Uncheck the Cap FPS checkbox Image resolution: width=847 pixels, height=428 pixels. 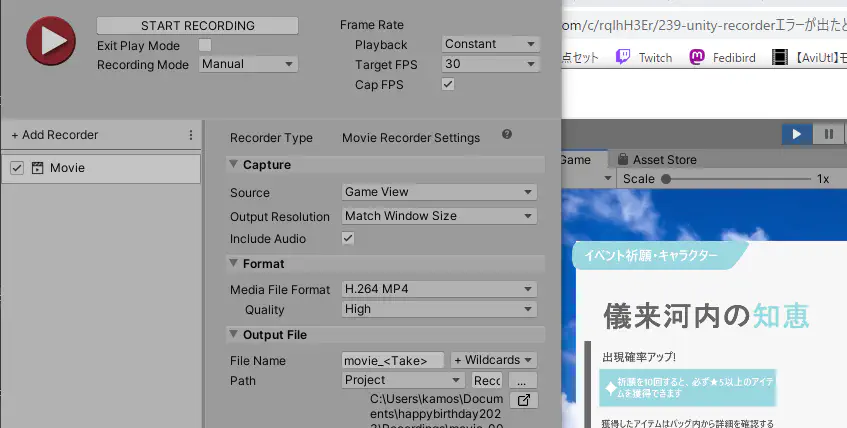point(448,84)
